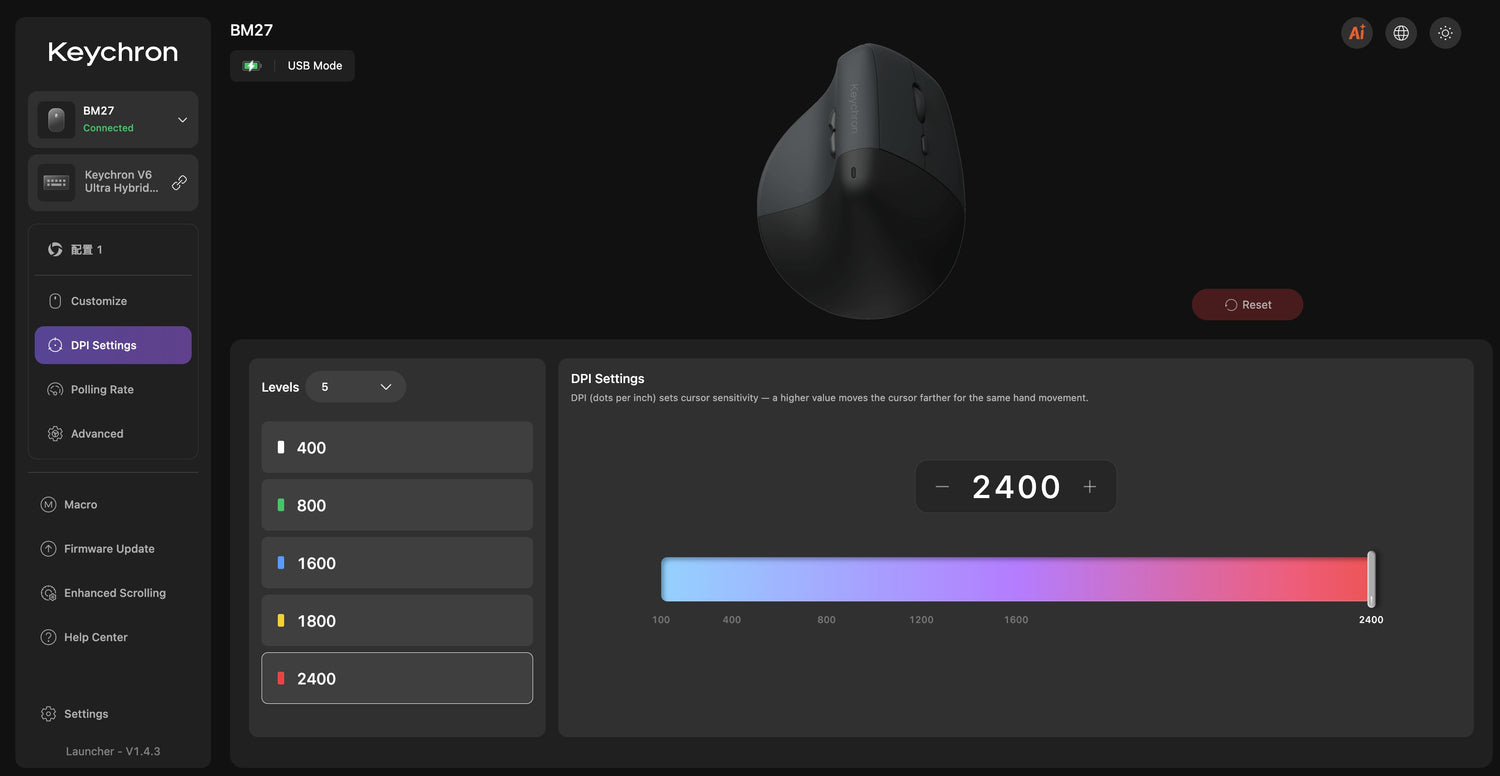Image resolution: width=1500 pixels, height=776 pixels.
Task: Click the mouse icon beside Customize
Action: [55, 301]
